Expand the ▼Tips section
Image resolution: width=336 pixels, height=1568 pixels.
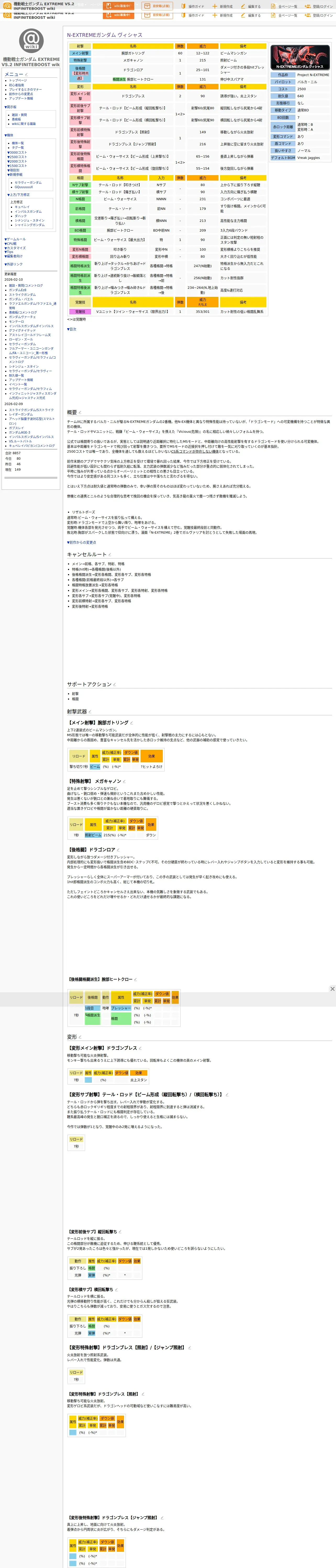click(x=9, y=252)
